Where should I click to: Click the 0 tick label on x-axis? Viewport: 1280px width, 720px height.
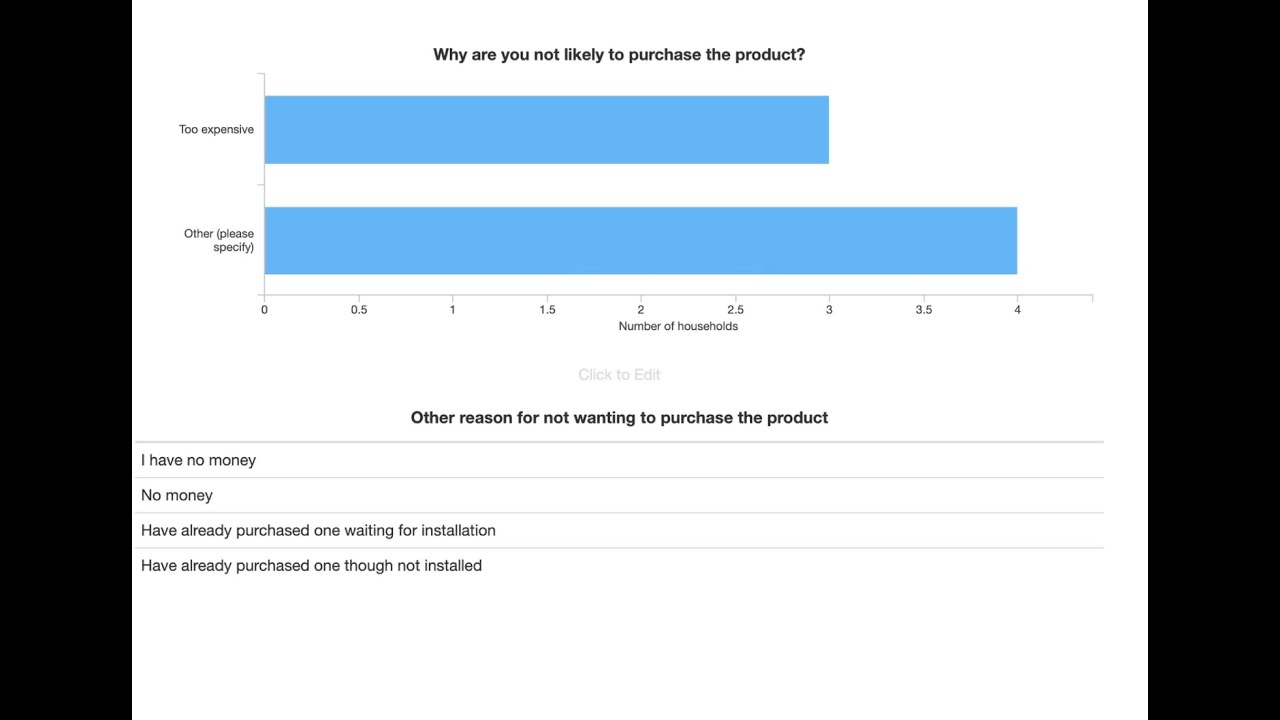pyautogui.click(x=264, y=310)
